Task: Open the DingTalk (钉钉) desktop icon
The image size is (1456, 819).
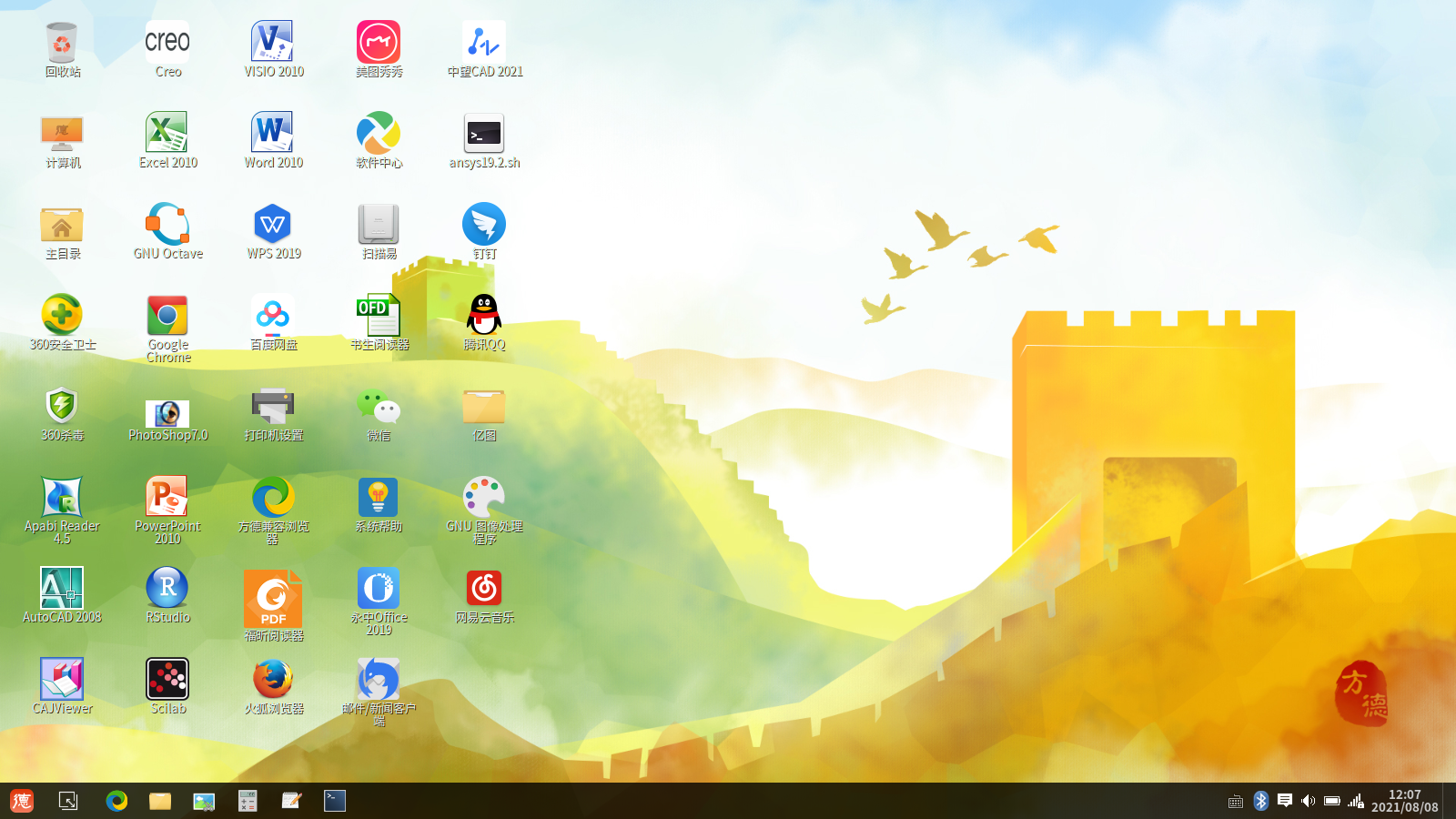Action: point(484,225)
